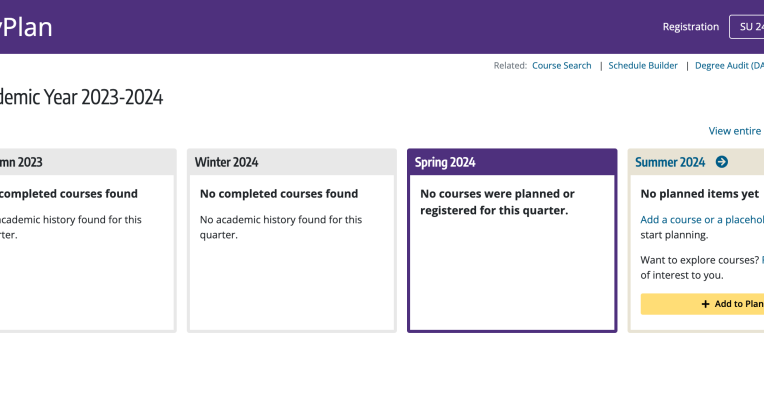764x400 pixels.
Task: Click the yellow Add to Plan button
Action: click(702, 304)
